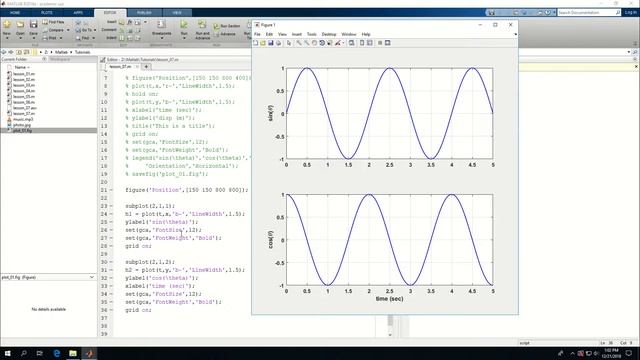Select the Edit Plot arrow tool
Screen dimensions: 640x360
tap(289, 43)
